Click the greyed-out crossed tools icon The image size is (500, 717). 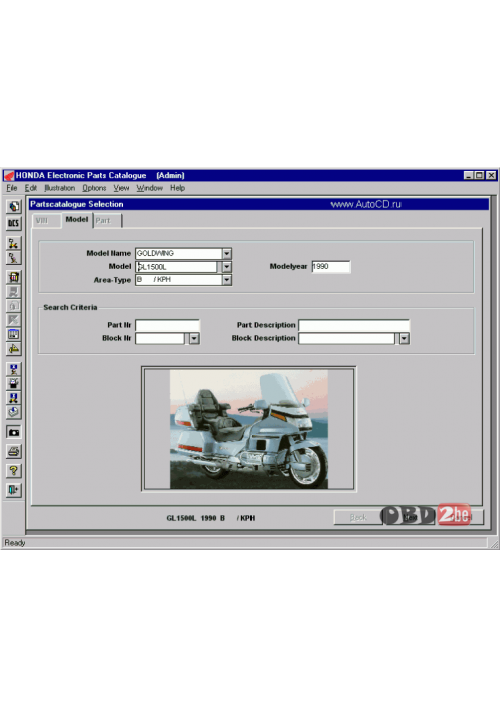click(x=13, y=320)
